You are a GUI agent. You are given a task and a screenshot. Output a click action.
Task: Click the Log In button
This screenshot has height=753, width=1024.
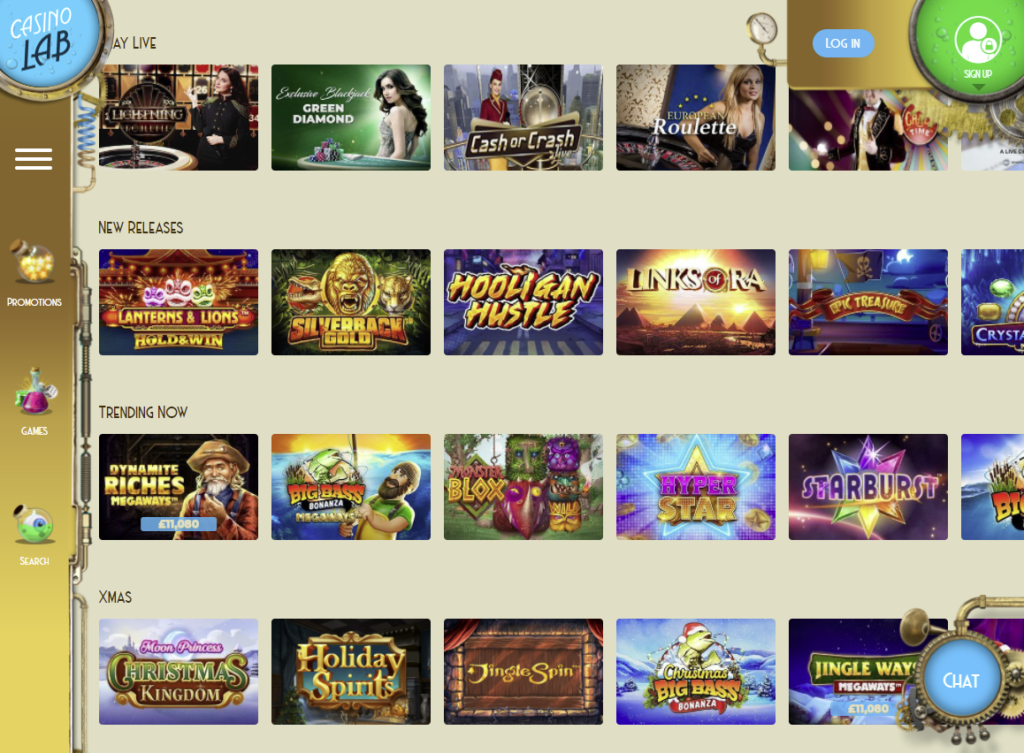[x=843, y=43]
